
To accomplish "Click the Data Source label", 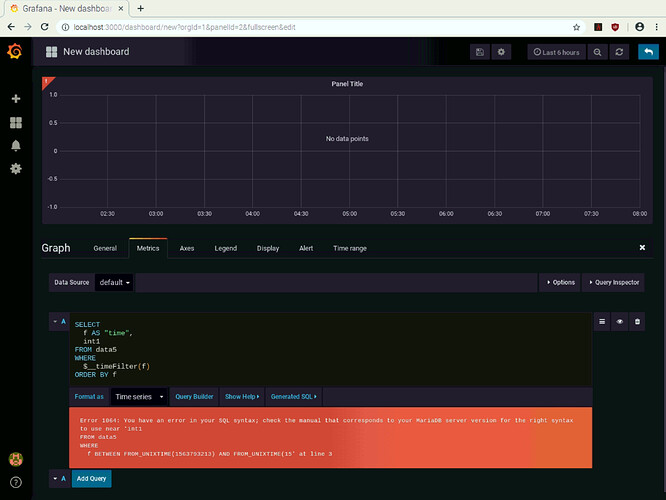I will coord(71,282).
